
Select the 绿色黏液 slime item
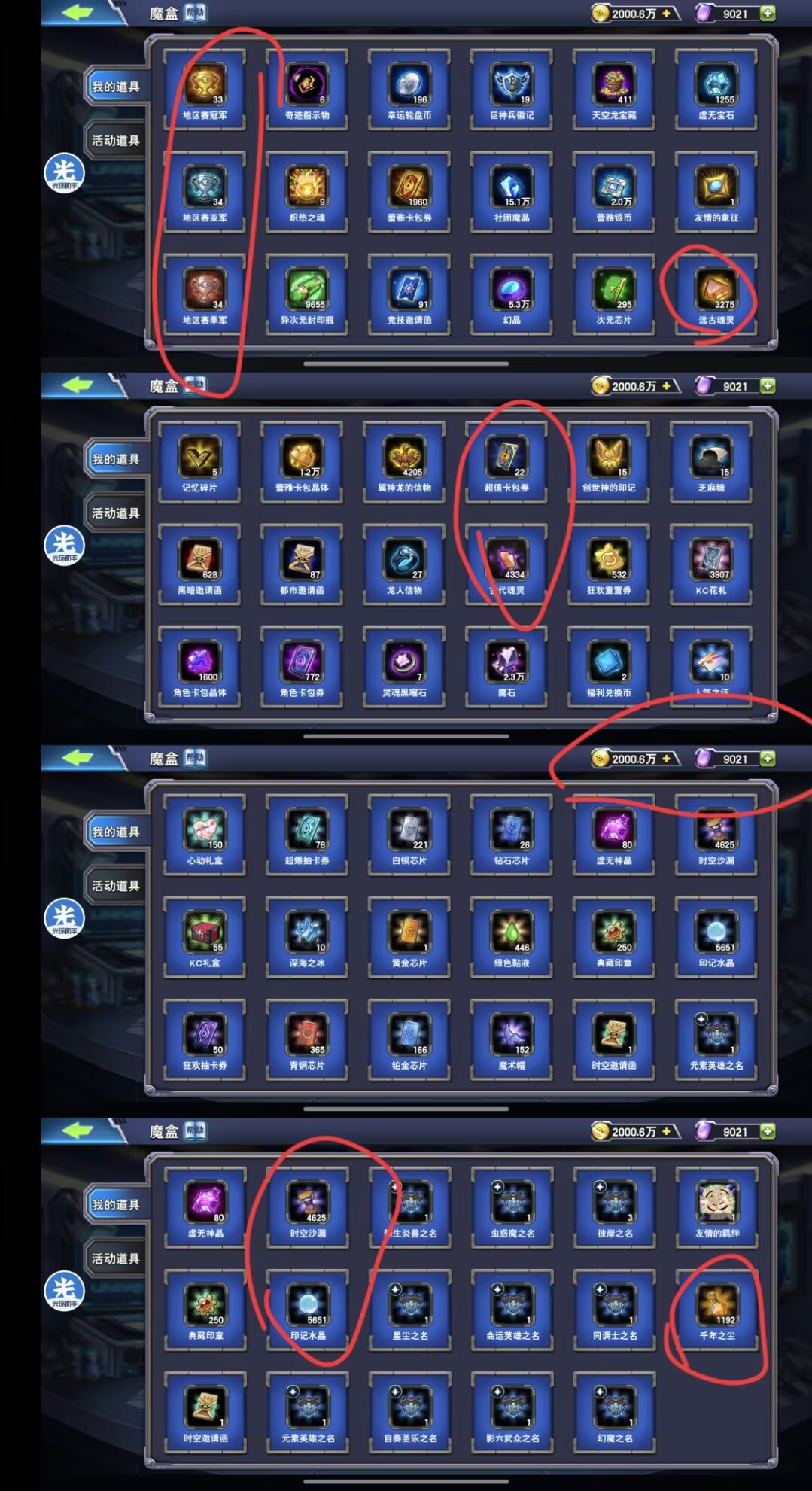[512, 937]
